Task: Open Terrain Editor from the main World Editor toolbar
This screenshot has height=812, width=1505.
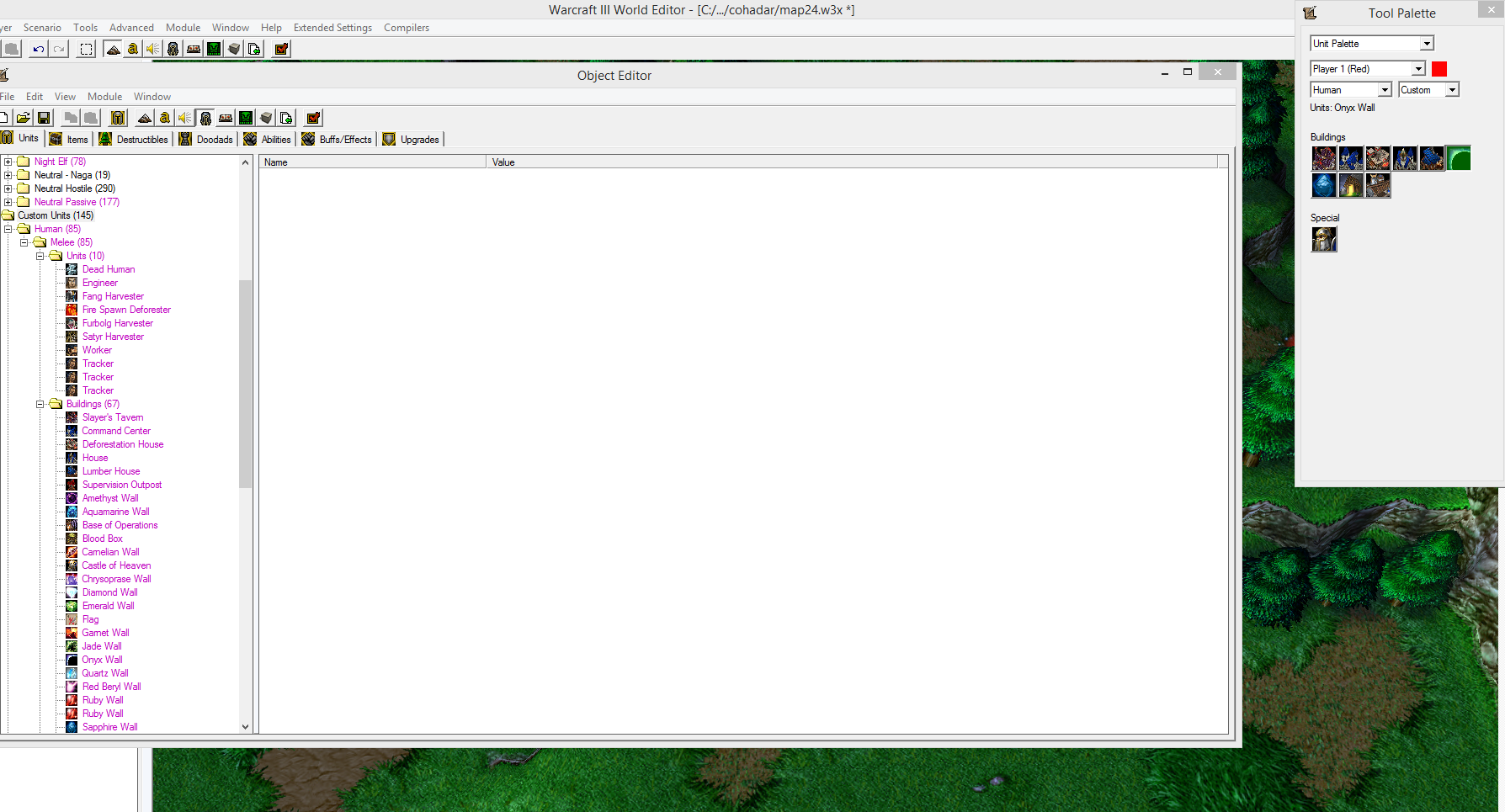Action: point(113,49)
